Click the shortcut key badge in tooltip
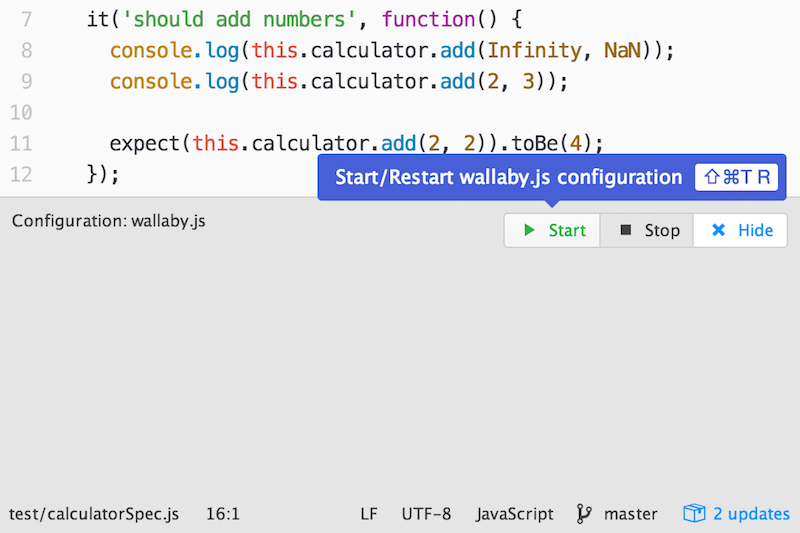 point(736,177)
